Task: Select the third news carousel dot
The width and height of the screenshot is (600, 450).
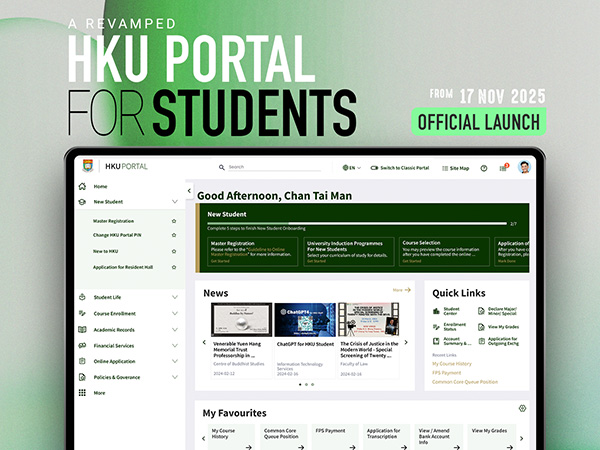Action: click(x=313, y=385)
